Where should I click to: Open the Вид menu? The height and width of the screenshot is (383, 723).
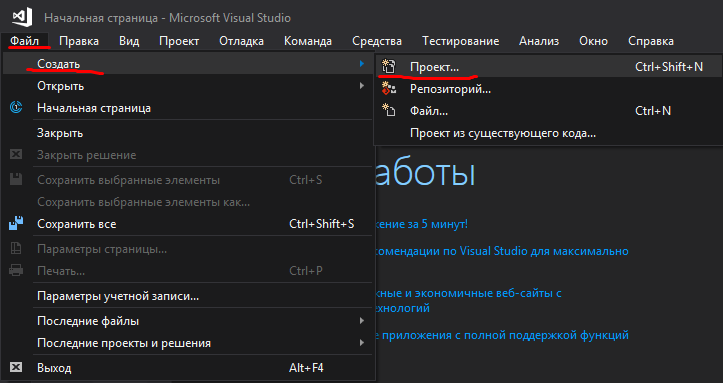[x=129, y=41]
